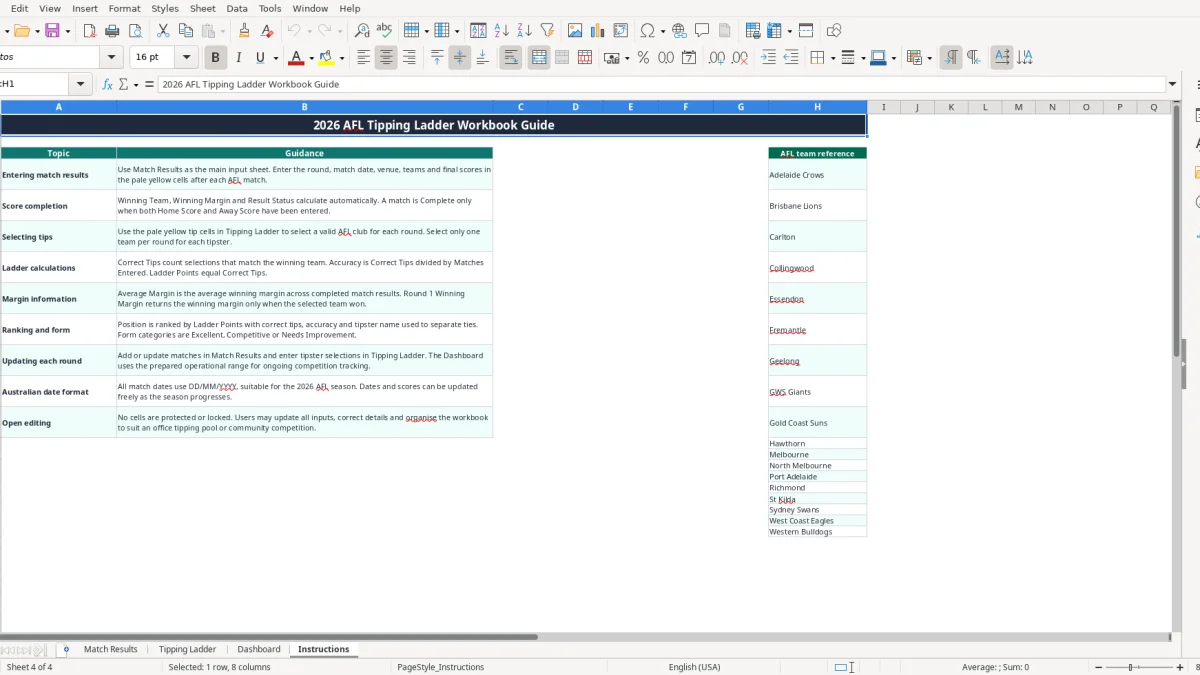This screenshot has height=675, width=1200.
Task: Open the Data menu
Action: coord(237,8)
